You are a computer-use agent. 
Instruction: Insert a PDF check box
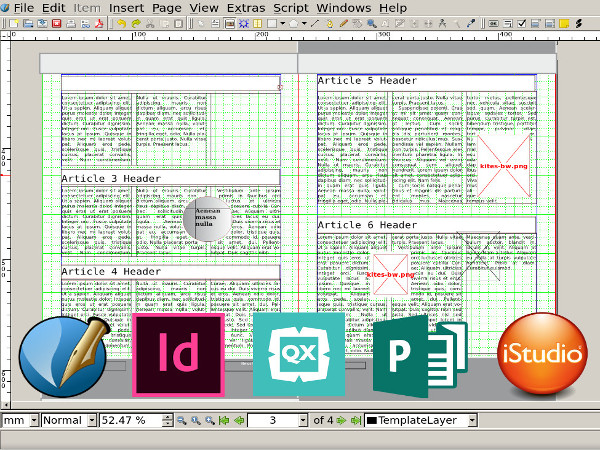522,24
